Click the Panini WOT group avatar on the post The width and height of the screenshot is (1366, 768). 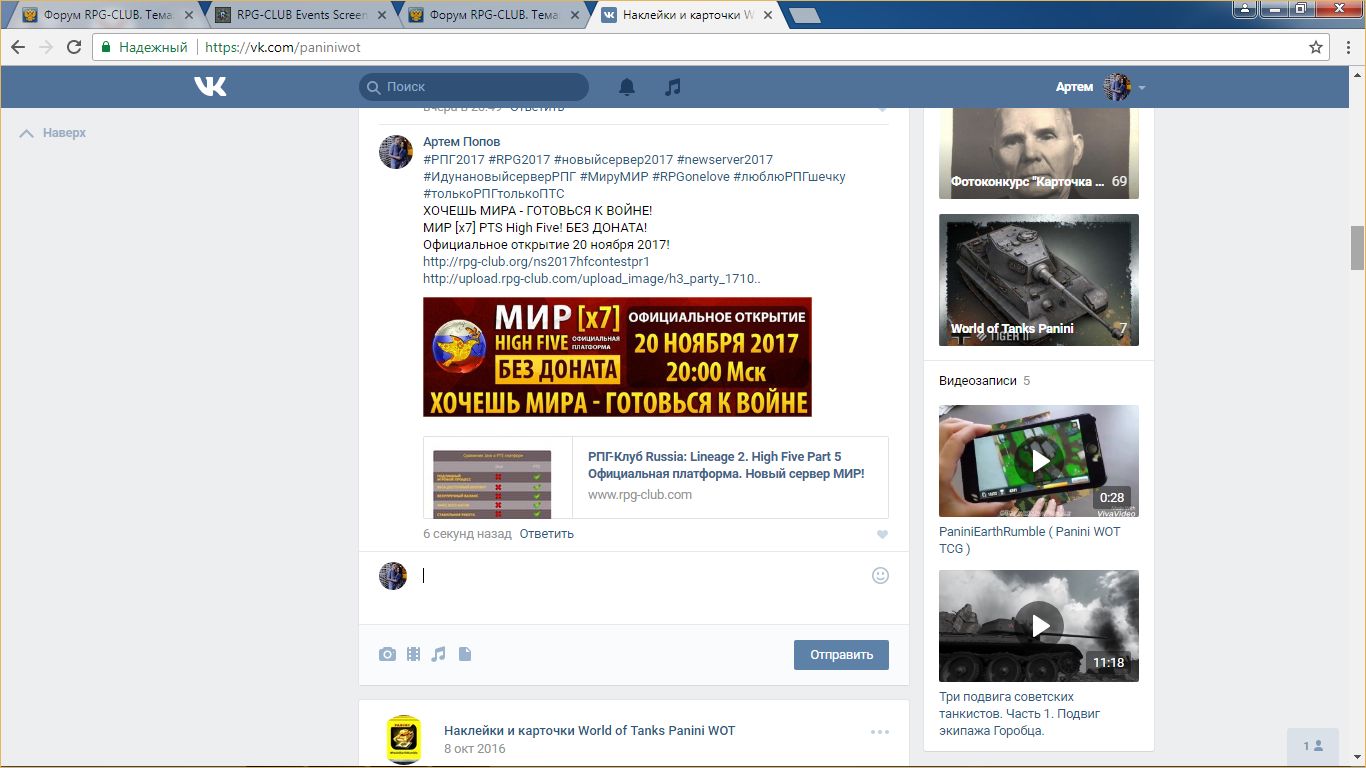[x=404, y=739]
